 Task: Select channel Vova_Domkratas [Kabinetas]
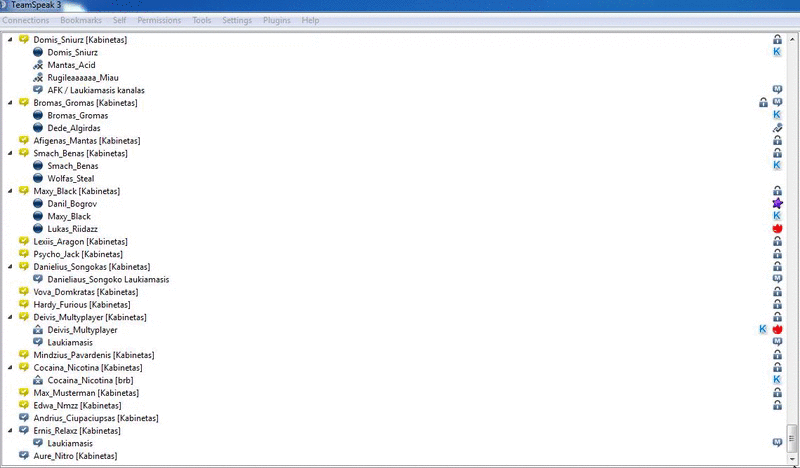coord(86,292)
